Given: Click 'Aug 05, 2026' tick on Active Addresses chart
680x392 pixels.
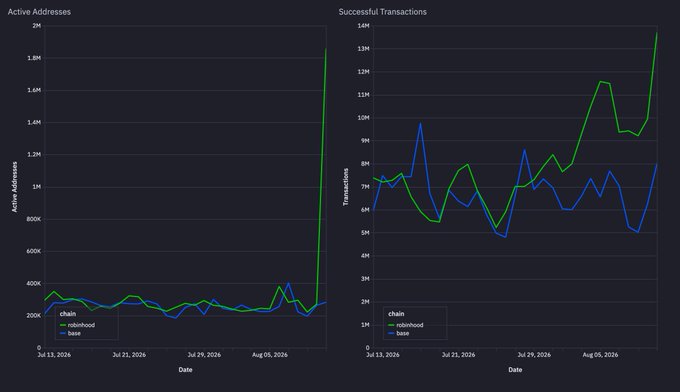Looking at the screenshot, I should pyautogui.click(x=270, y=355).
